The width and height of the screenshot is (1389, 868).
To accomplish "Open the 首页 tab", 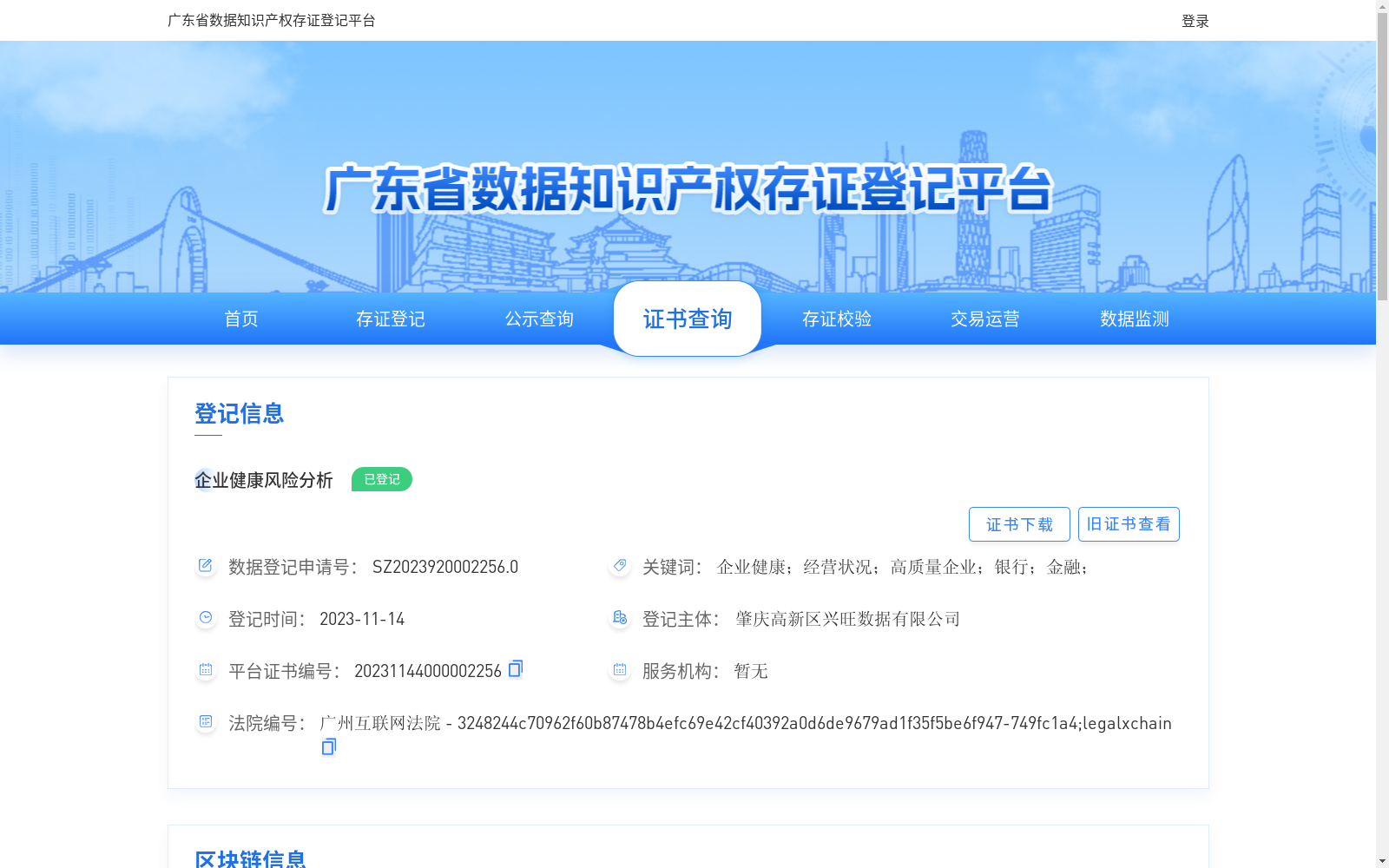I will (241, 319).
